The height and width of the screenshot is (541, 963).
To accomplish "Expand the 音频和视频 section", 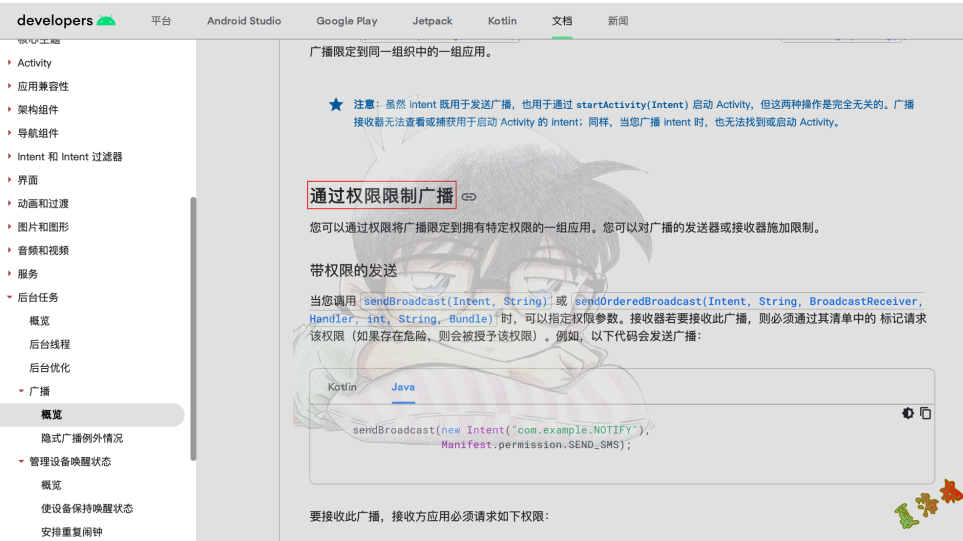I will point(9,250).
